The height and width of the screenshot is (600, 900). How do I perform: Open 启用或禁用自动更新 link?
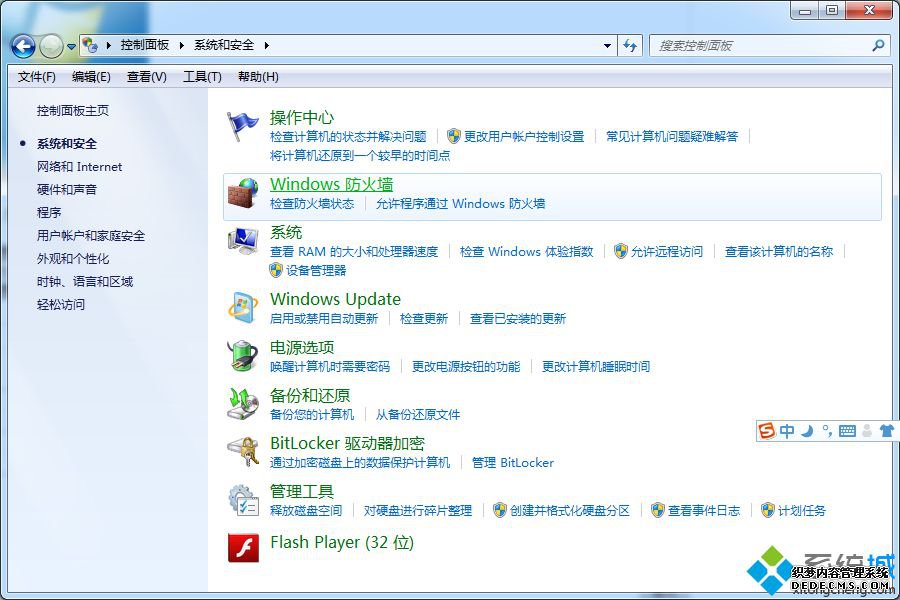pos(324,319)
